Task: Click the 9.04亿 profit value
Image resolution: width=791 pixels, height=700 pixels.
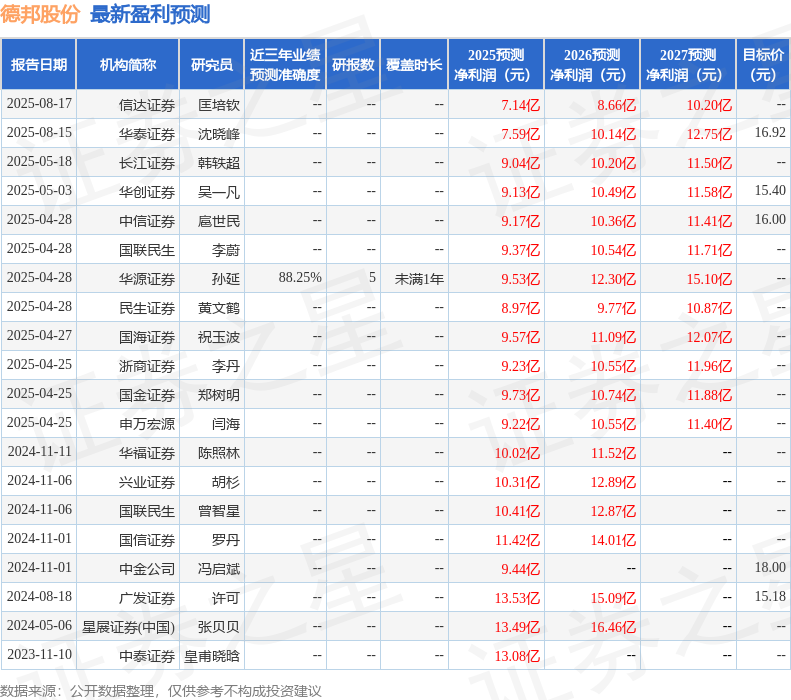Action: coord(520,163)
